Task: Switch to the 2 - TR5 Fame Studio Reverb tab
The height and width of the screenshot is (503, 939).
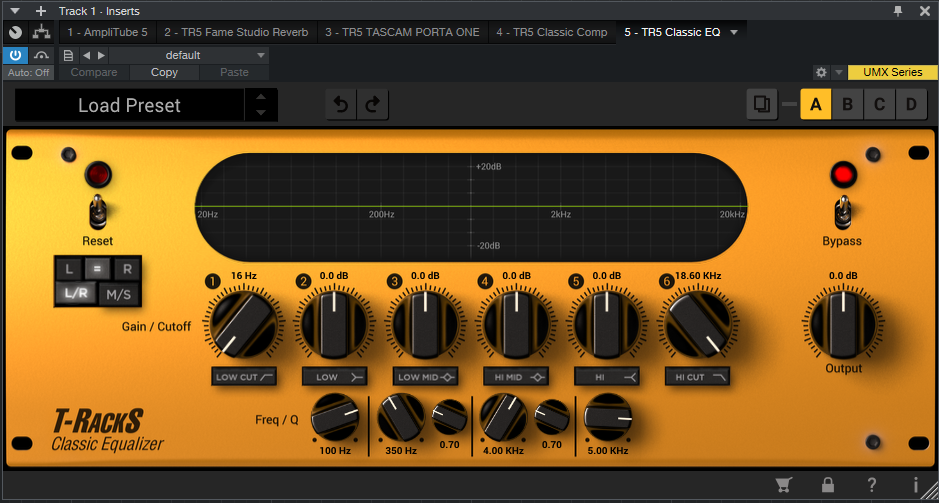Action: (x=236, y=32)
